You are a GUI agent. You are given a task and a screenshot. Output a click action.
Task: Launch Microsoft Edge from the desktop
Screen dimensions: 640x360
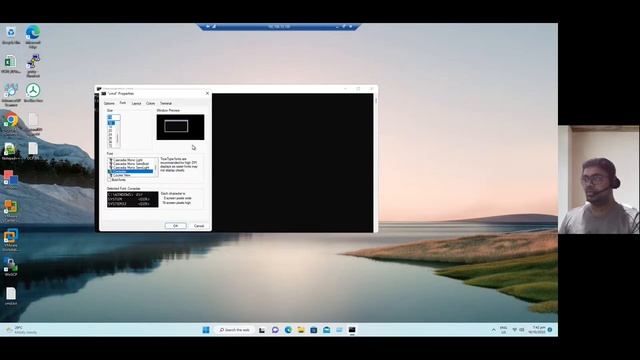tap(33, 36)
